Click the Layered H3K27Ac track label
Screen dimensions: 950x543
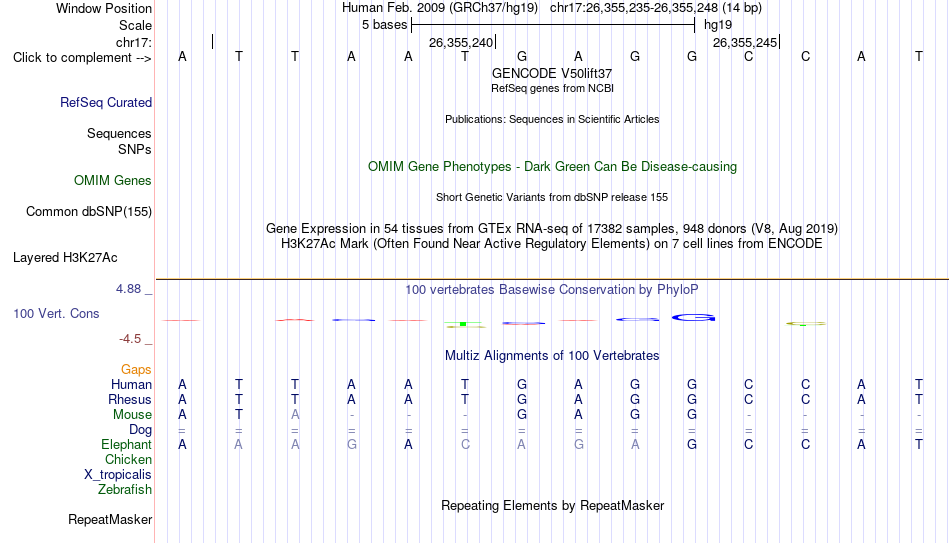65,258
